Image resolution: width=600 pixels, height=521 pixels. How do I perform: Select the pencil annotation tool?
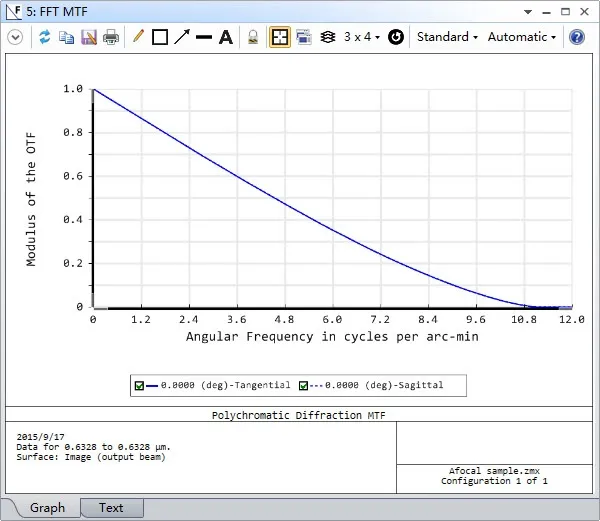click(x=138, y=37)
